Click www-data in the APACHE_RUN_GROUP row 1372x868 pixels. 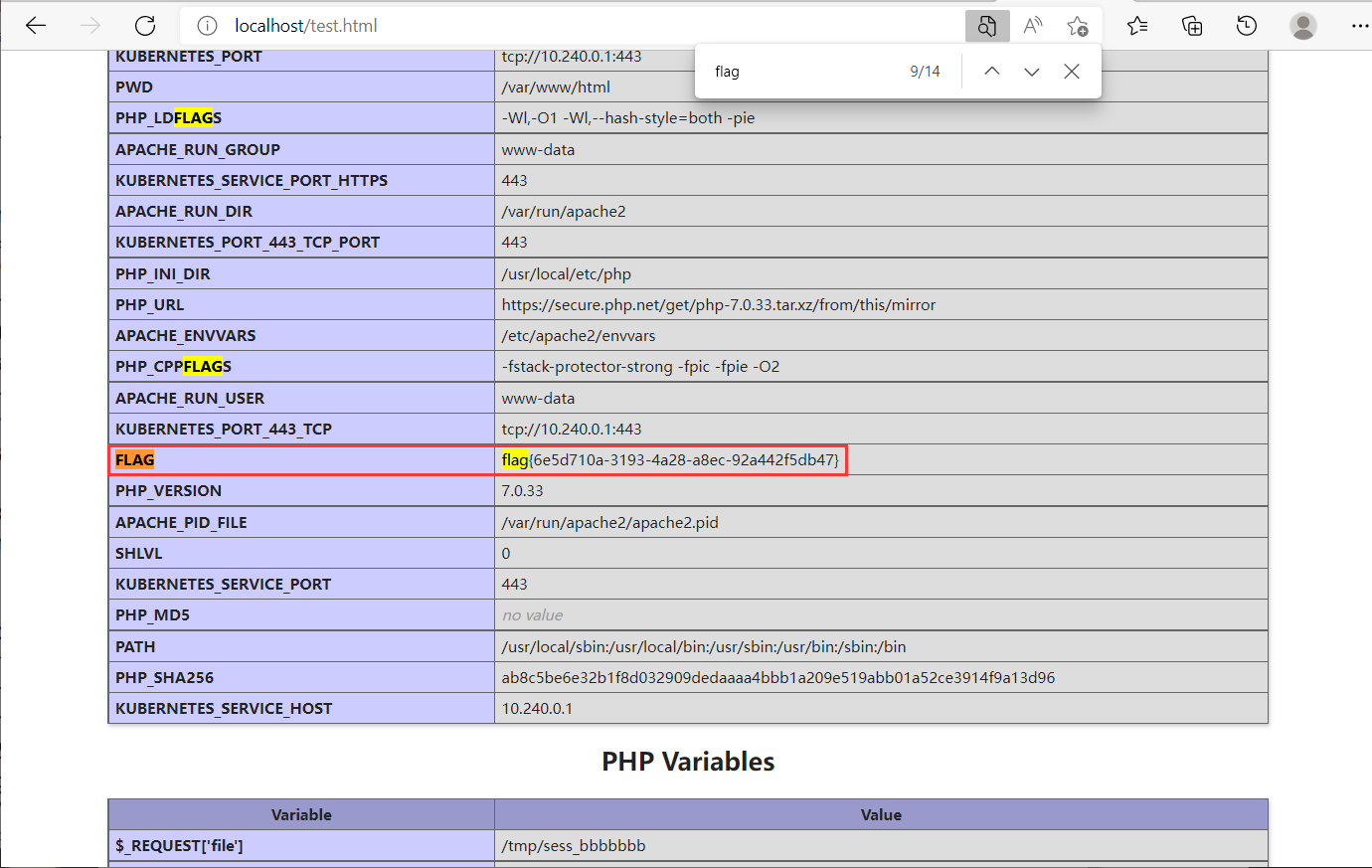pos(538,150)
